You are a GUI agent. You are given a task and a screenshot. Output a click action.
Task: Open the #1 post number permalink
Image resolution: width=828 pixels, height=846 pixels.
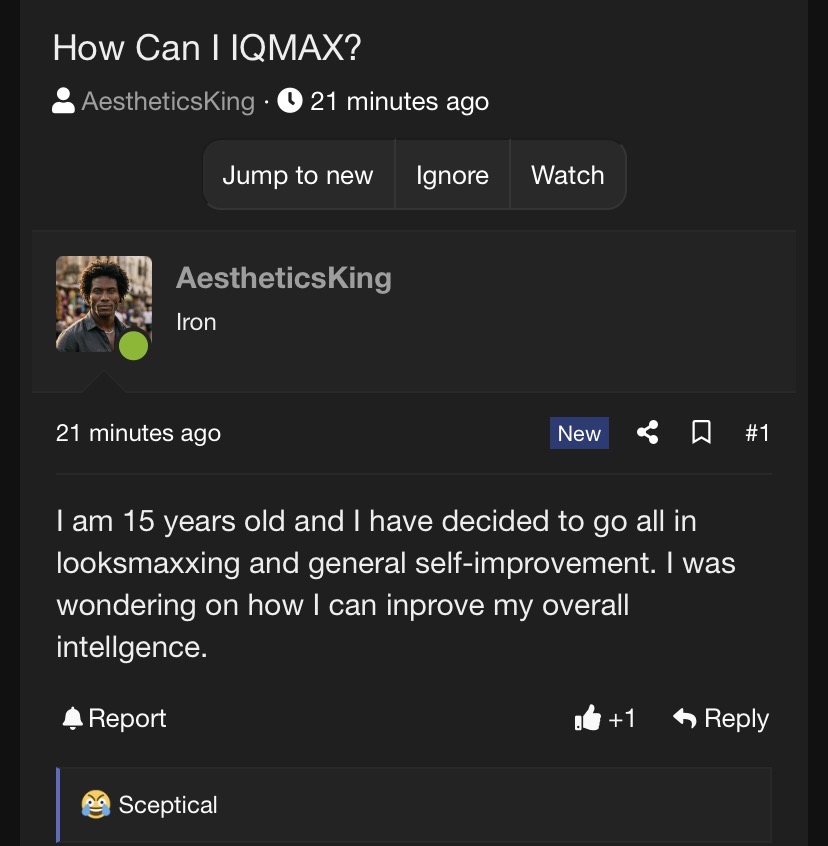[757, 432]
